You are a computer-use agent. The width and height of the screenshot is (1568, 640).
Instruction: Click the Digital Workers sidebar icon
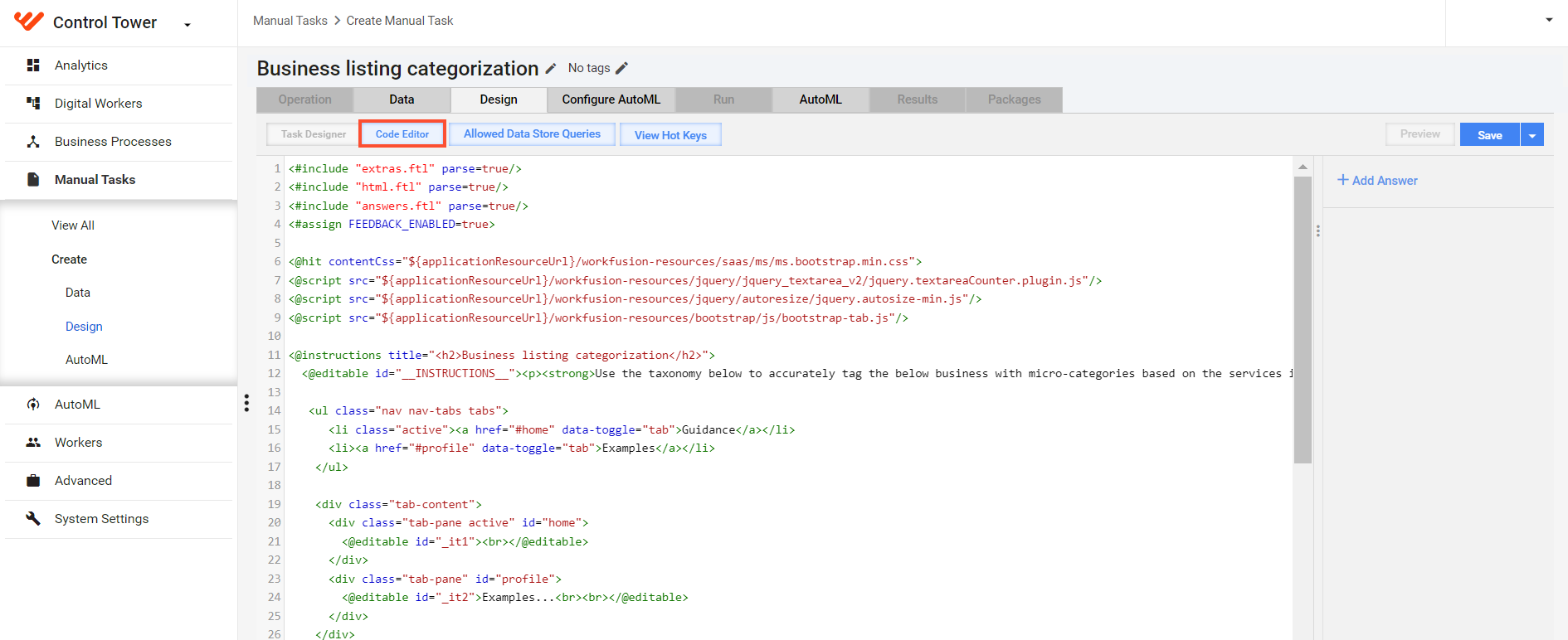[33, 103]
